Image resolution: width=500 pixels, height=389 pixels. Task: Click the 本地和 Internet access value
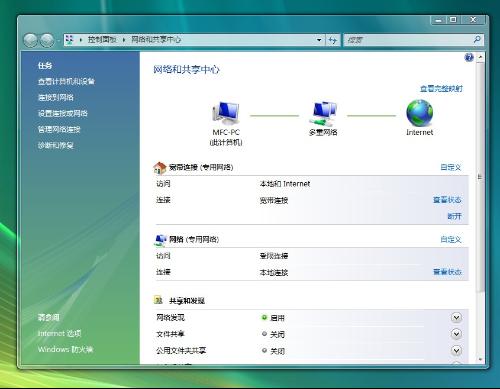pos(285,184)
